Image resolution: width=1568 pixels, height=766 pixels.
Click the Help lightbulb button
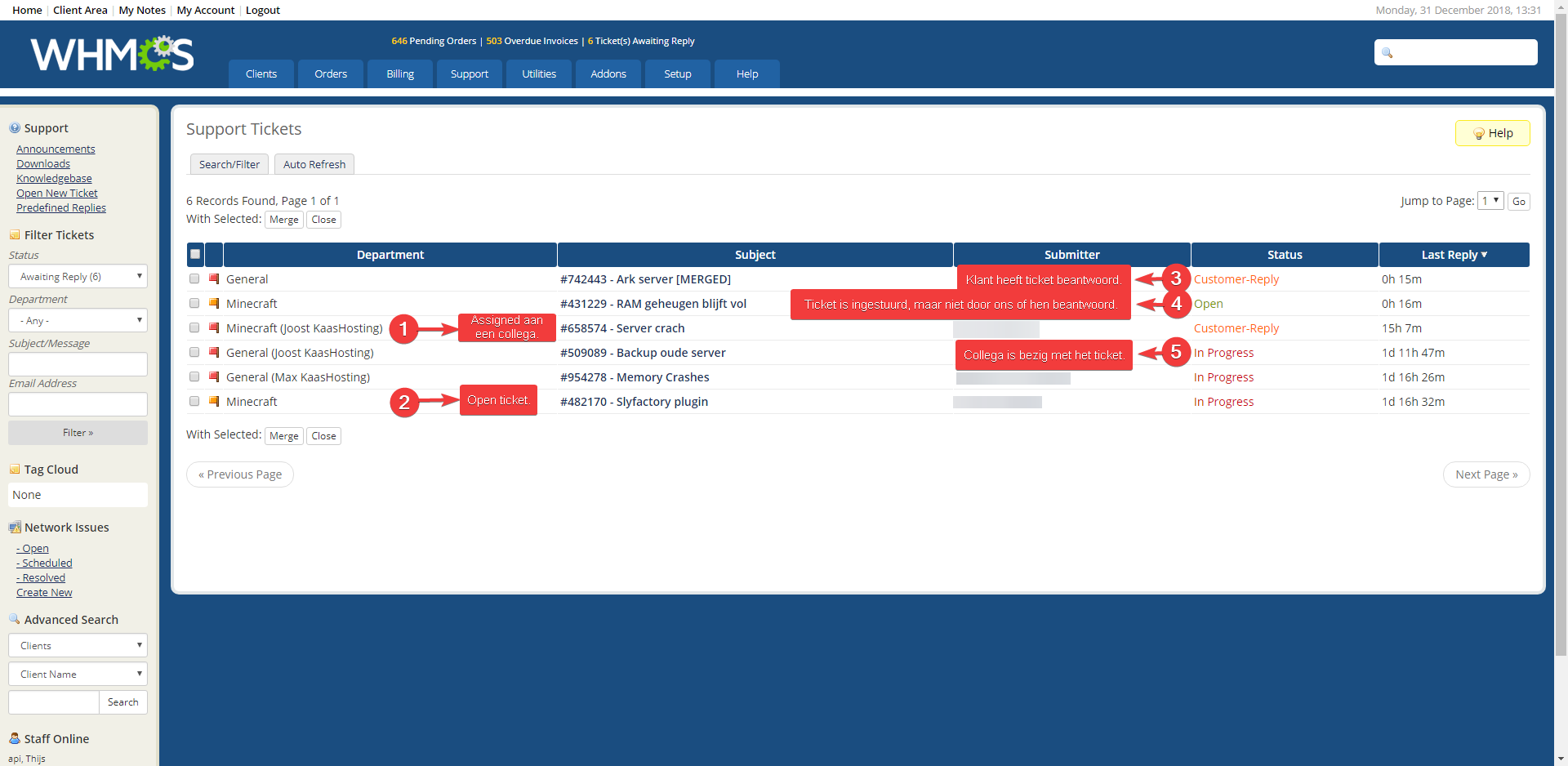(1492, 133)
